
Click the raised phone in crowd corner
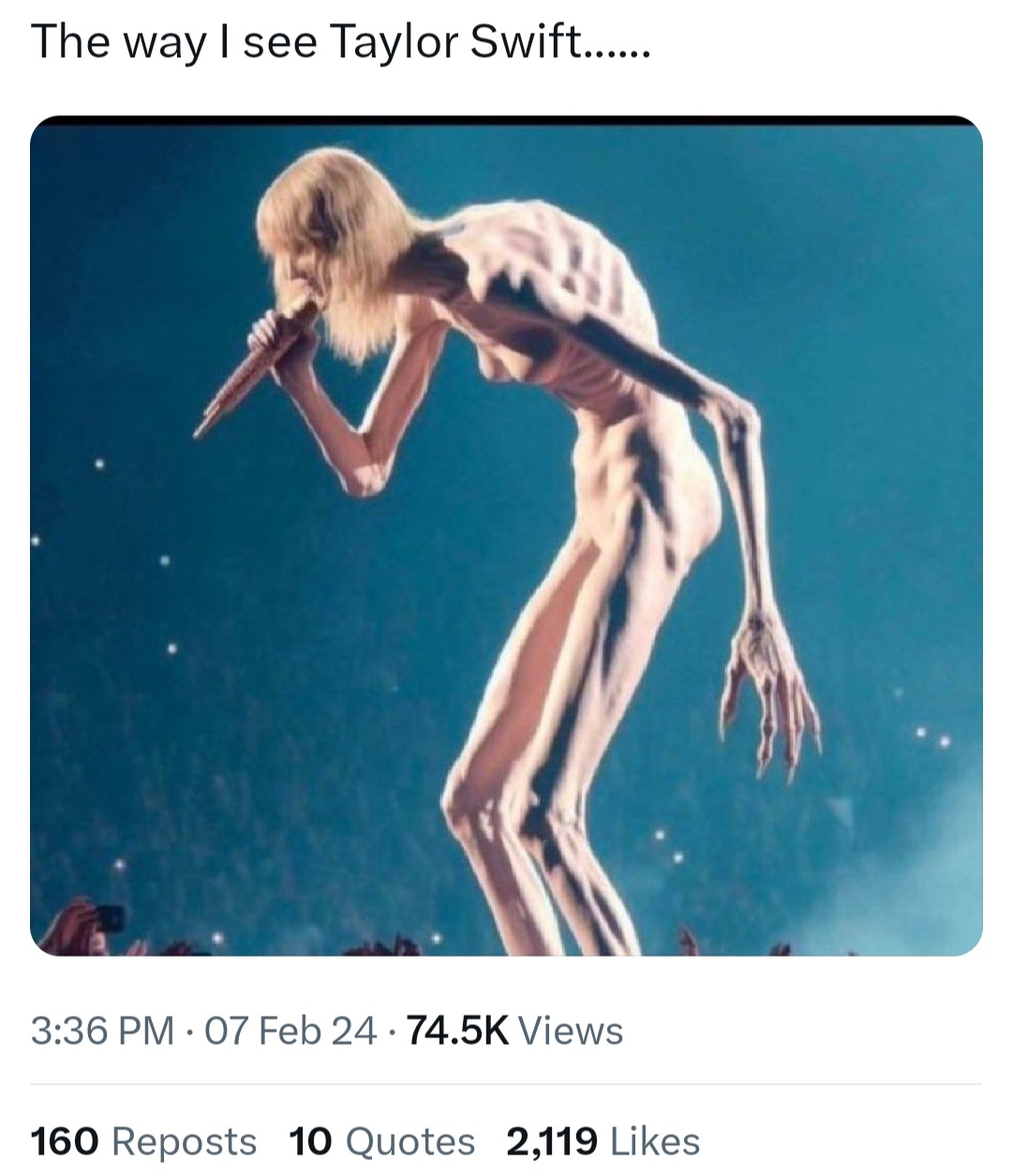pyautogui.click(x=108, y=917)
